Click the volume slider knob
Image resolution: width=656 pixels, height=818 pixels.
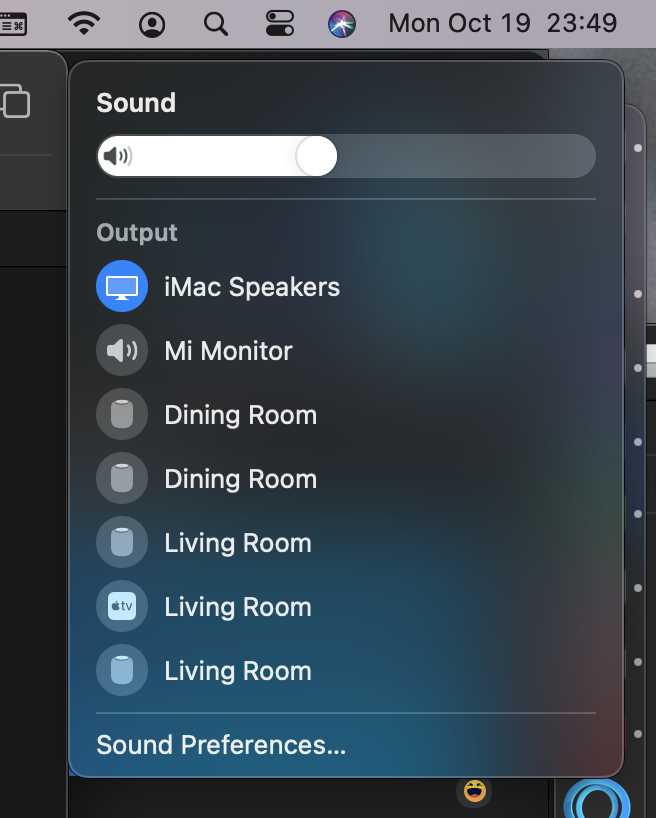(316, 156)
